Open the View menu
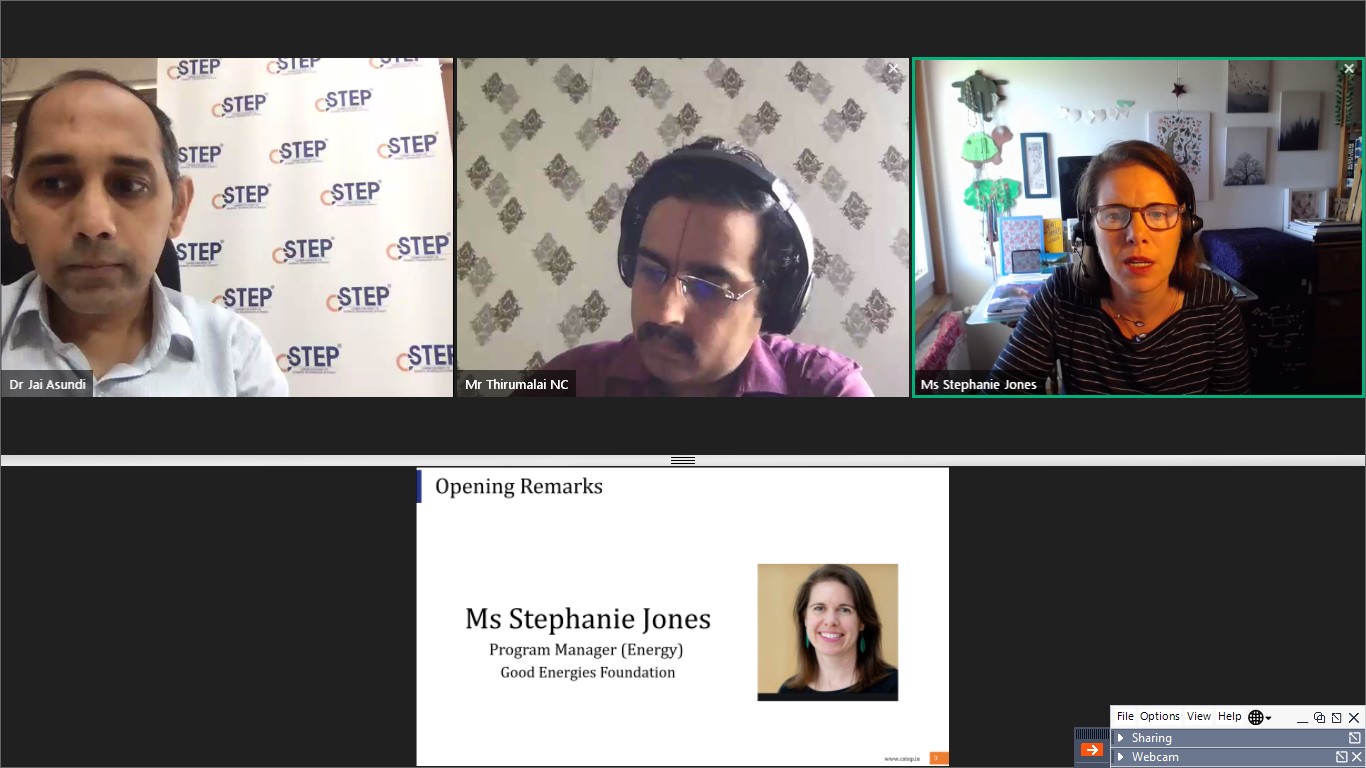 click(1199, 716)
